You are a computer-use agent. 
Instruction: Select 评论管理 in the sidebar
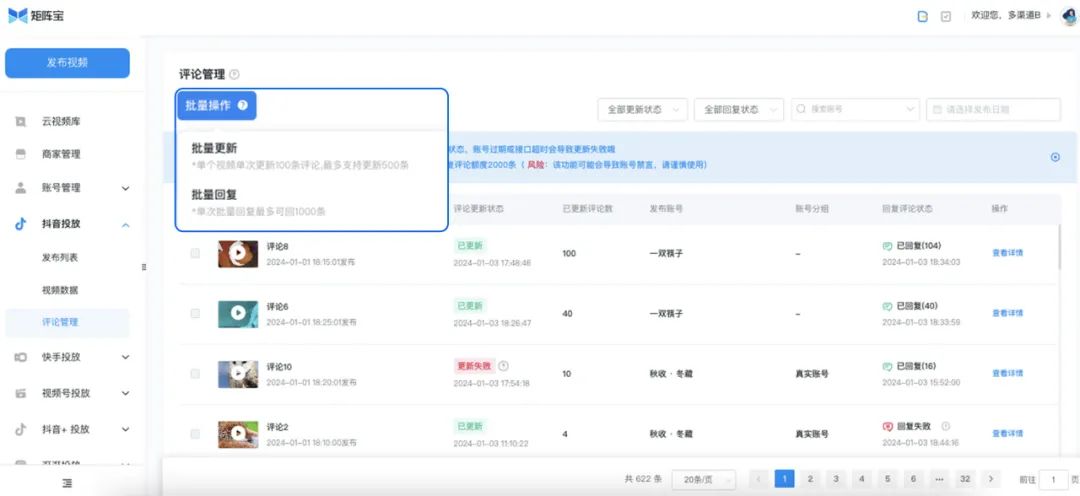click(x=68, y=322)
